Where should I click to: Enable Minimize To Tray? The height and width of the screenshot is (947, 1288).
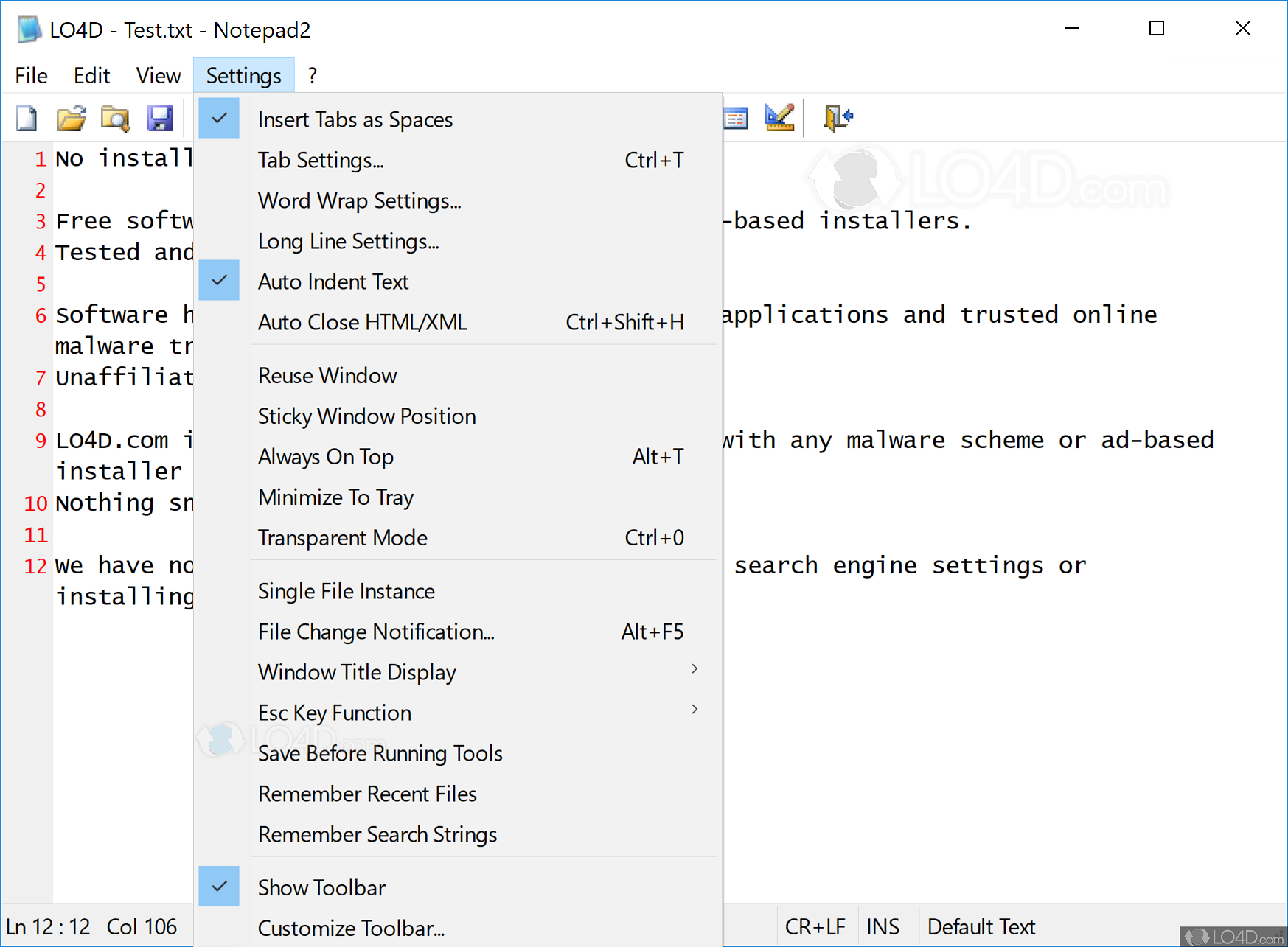[459, 497]
